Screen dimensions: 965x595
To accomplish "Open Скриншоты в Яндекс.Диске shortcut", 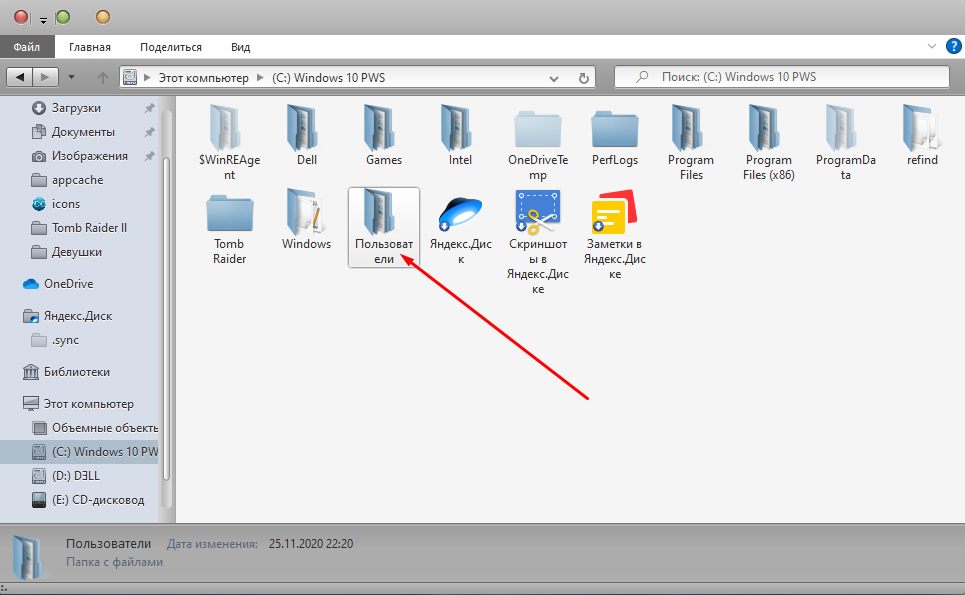I will [537, 212].
